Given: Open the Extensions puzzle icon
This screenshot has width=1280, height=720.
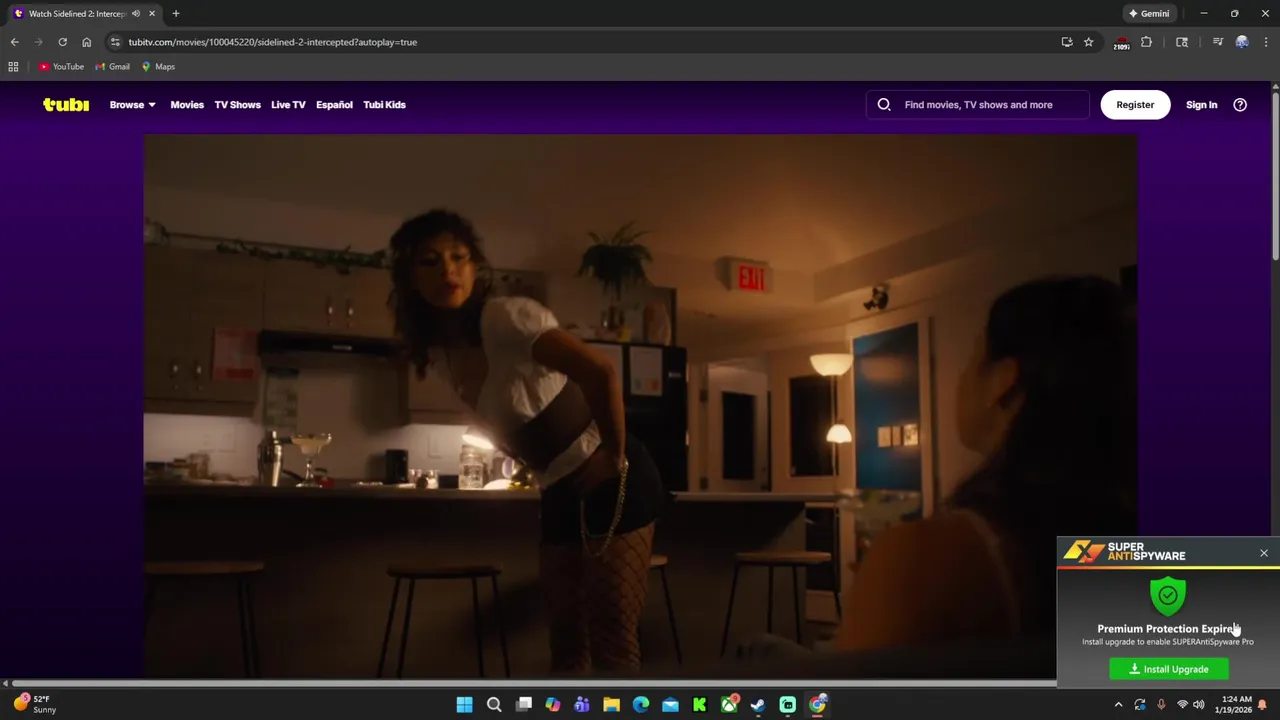Looking at the screenshot, I should tap(1147, 42).
